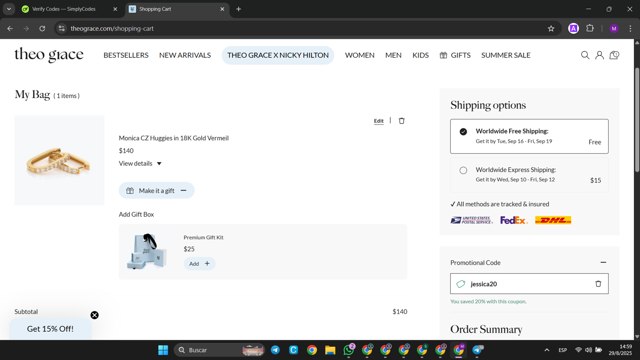Screen dimensions: 640x360
Task: Open Theo Grace x Nicky Hilton collection
Action: pyautogui.click(x=278, y=55)
